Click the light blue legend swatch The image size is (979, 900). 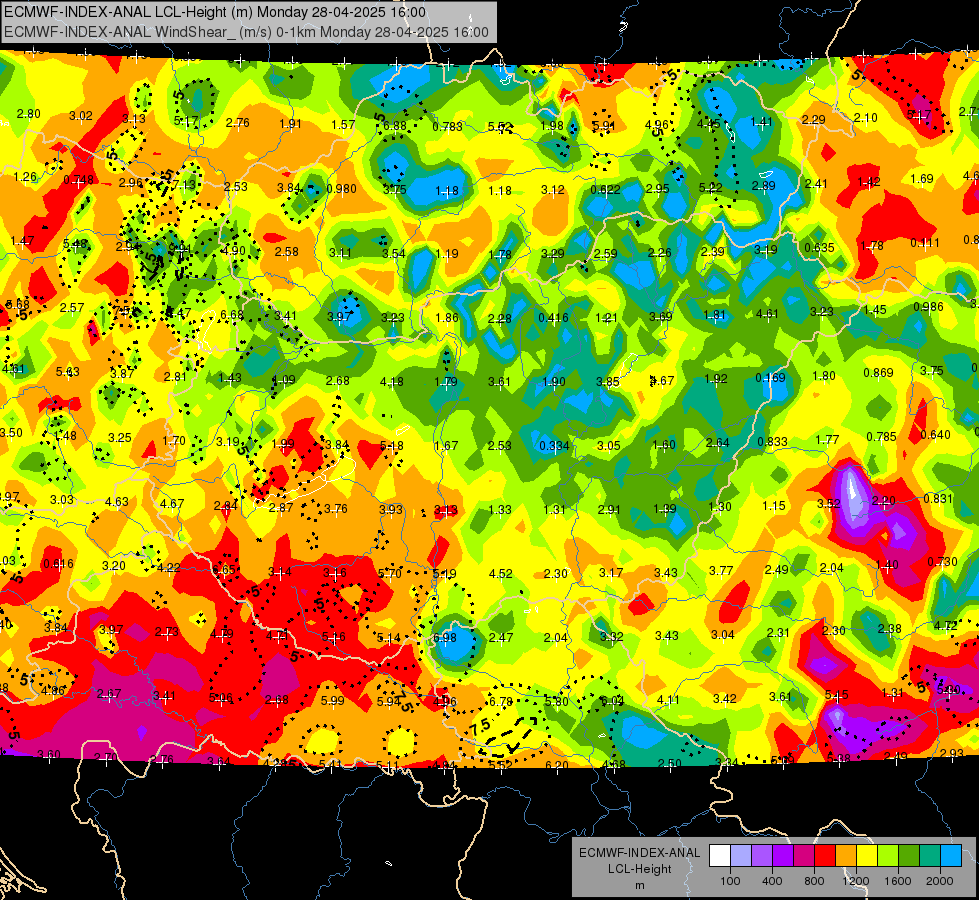click(x=952, y=856)
